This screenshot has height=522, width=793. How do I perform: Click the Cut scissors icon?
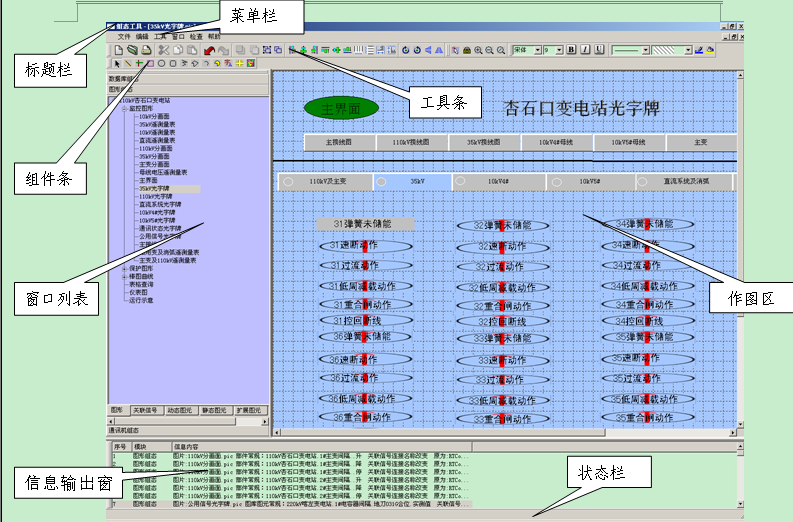click(164, 50)
